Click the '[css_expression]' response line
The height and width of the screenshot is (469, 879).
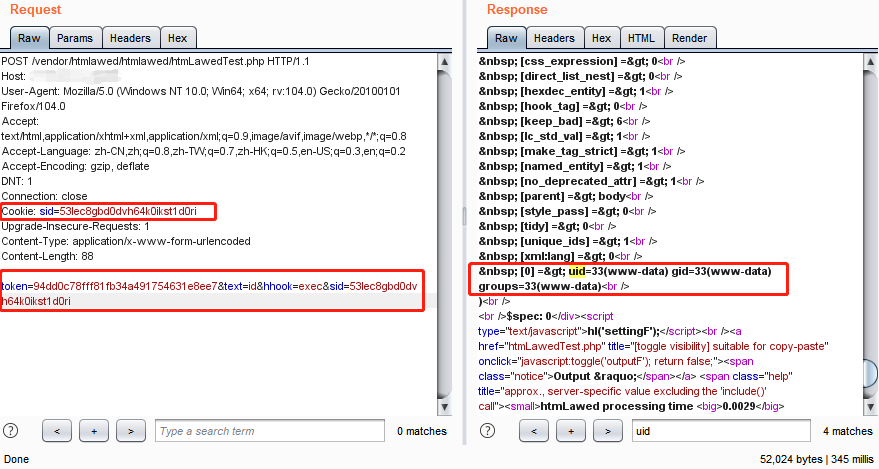point(582,61)
